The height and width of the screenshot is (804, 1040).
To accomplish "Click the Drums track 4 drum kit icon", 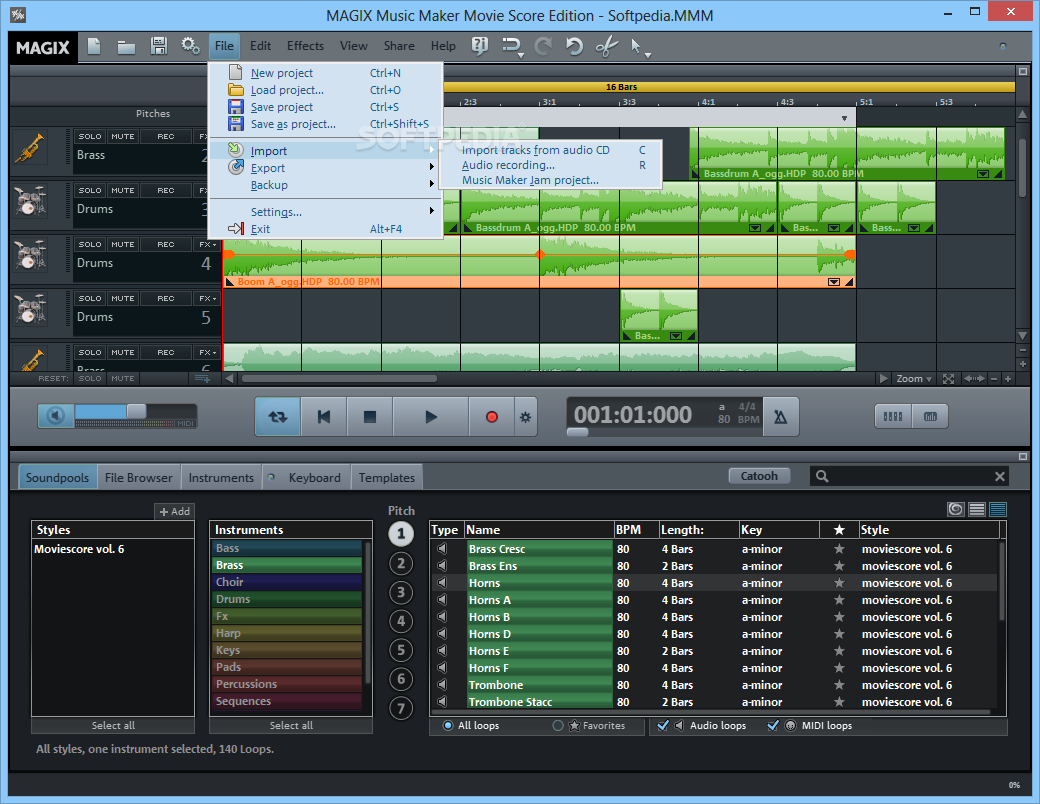I will (29, 257).
